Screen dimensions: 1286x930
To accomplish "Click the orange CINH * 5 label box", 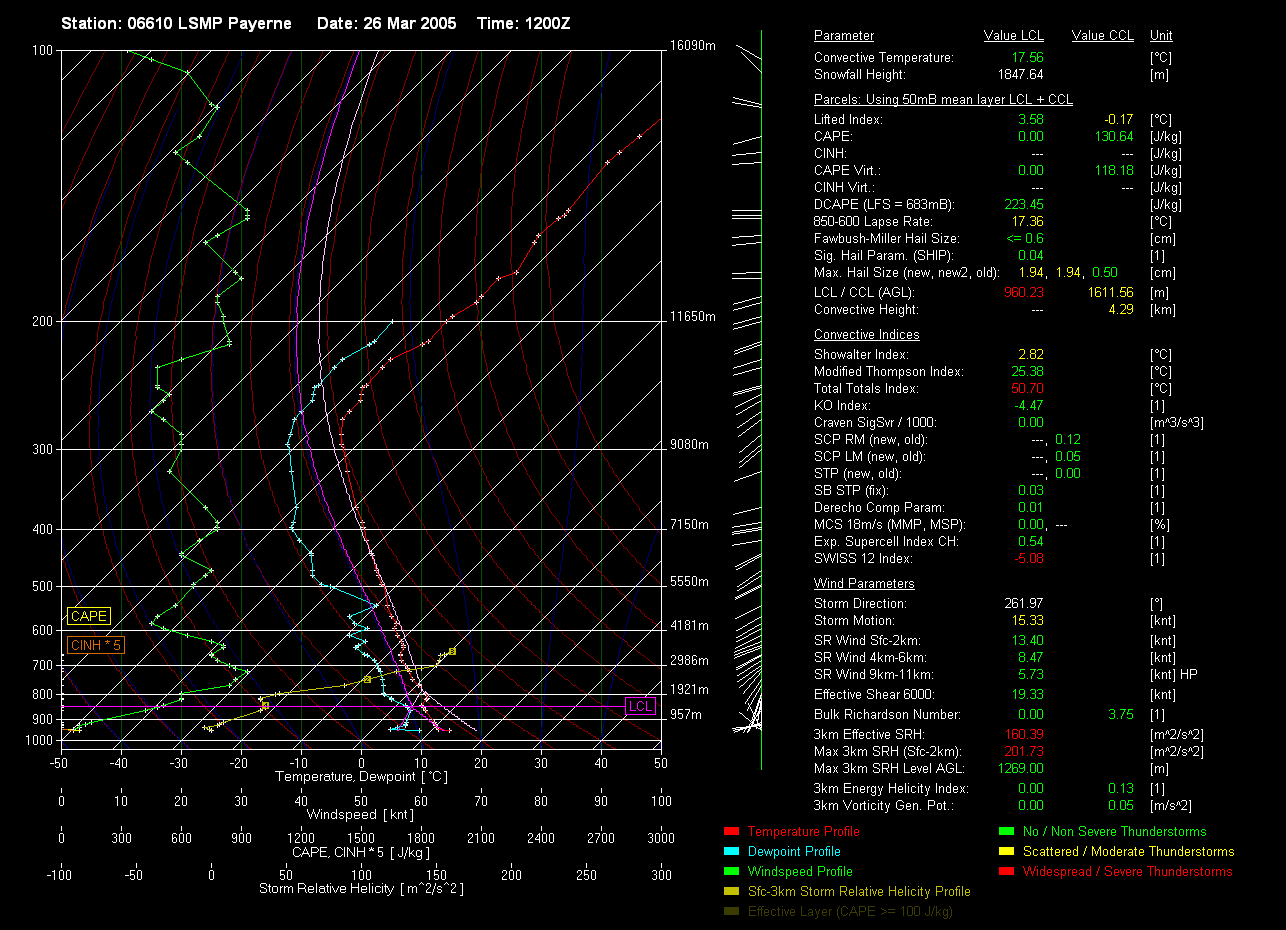I will pos(96,646).
